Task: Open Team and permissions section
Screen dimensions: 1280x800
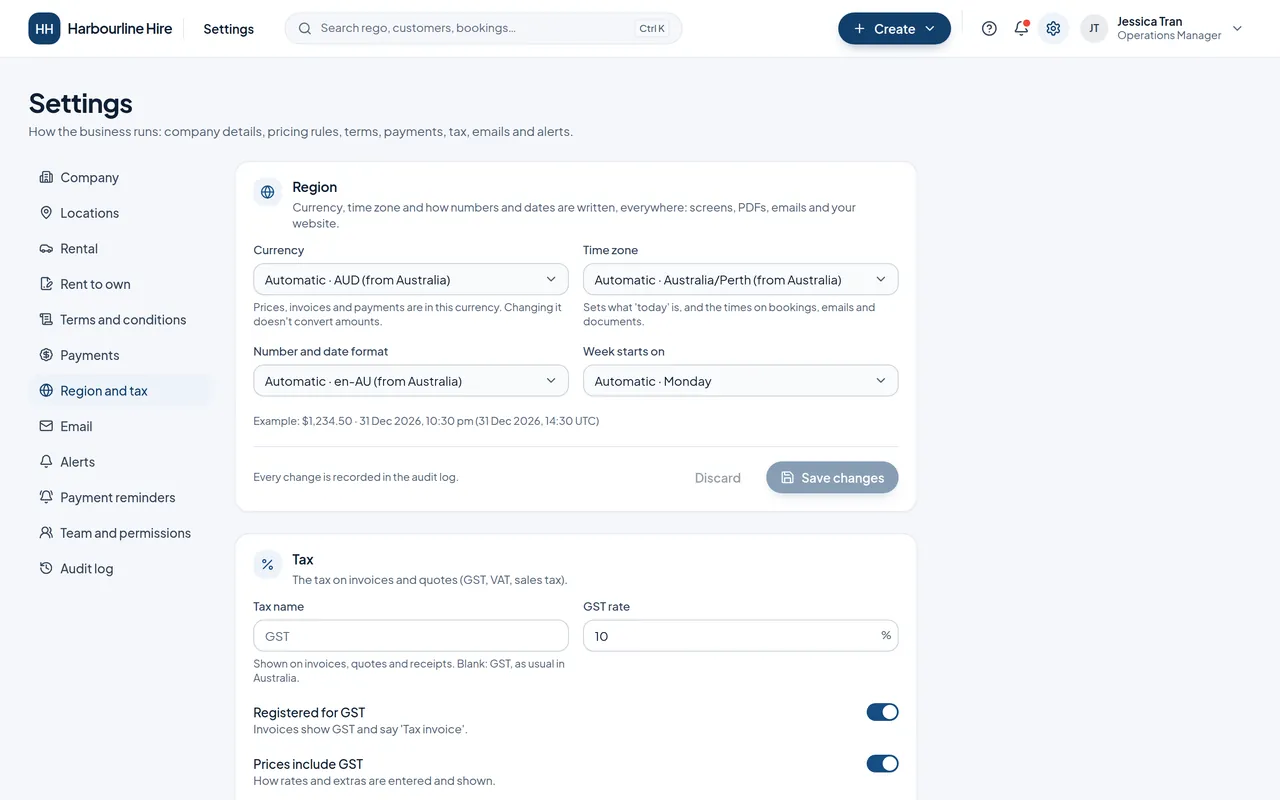Action: (121, 533)
